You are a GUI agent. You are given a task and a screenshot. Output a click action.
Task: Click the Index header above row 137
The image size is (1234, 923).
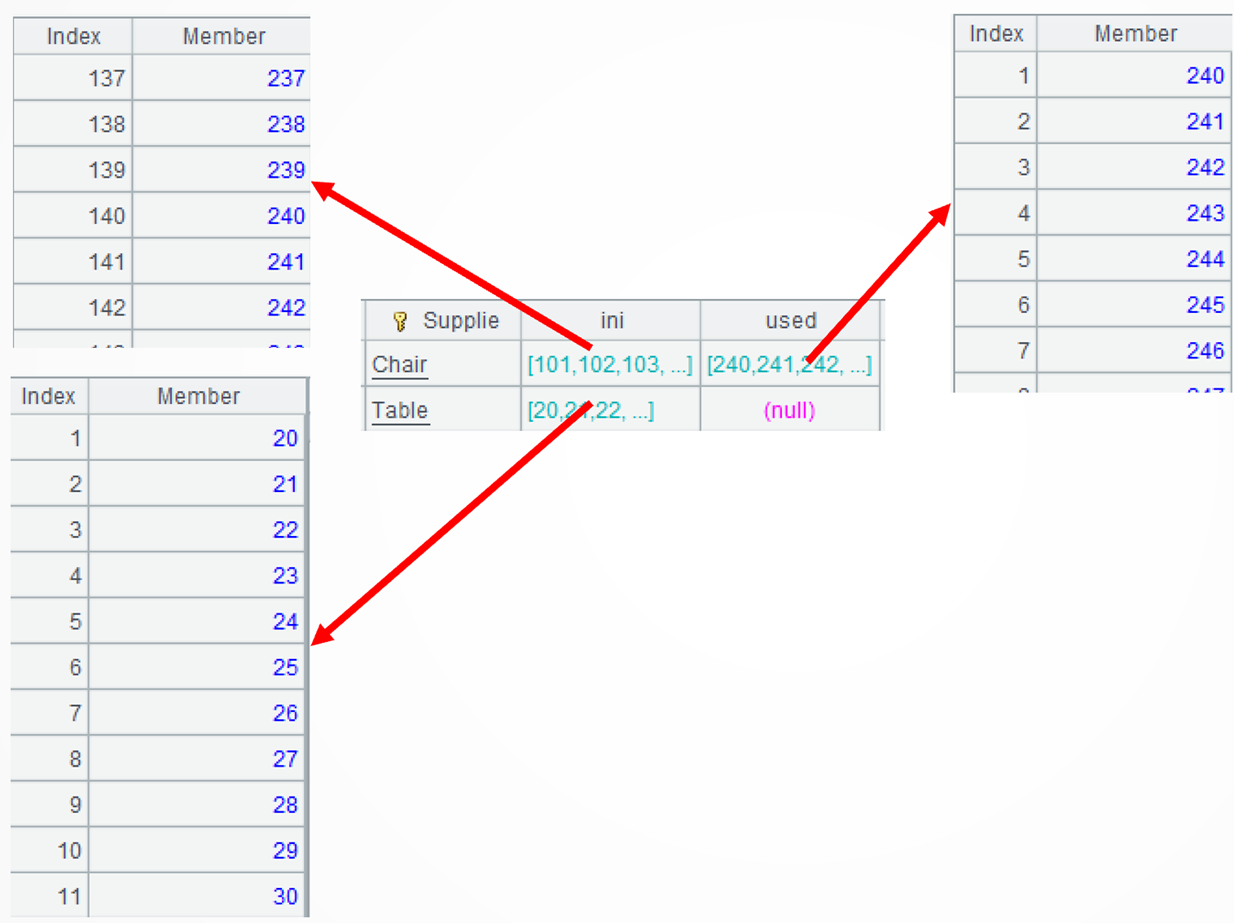point(73,36)
